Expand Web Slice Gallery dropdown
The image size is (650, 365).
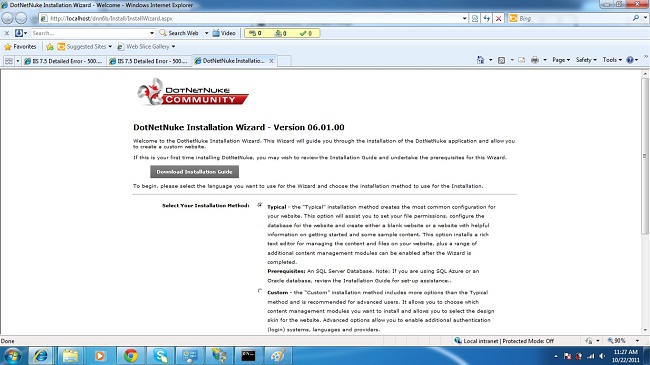point(173,46)
